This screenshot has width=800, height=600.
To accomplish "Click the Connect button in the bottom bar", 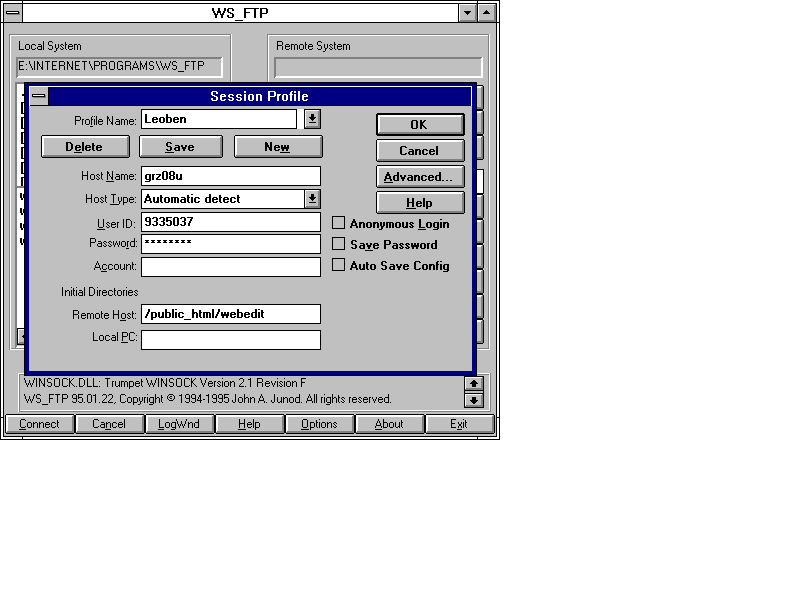I will click(39, 424).
